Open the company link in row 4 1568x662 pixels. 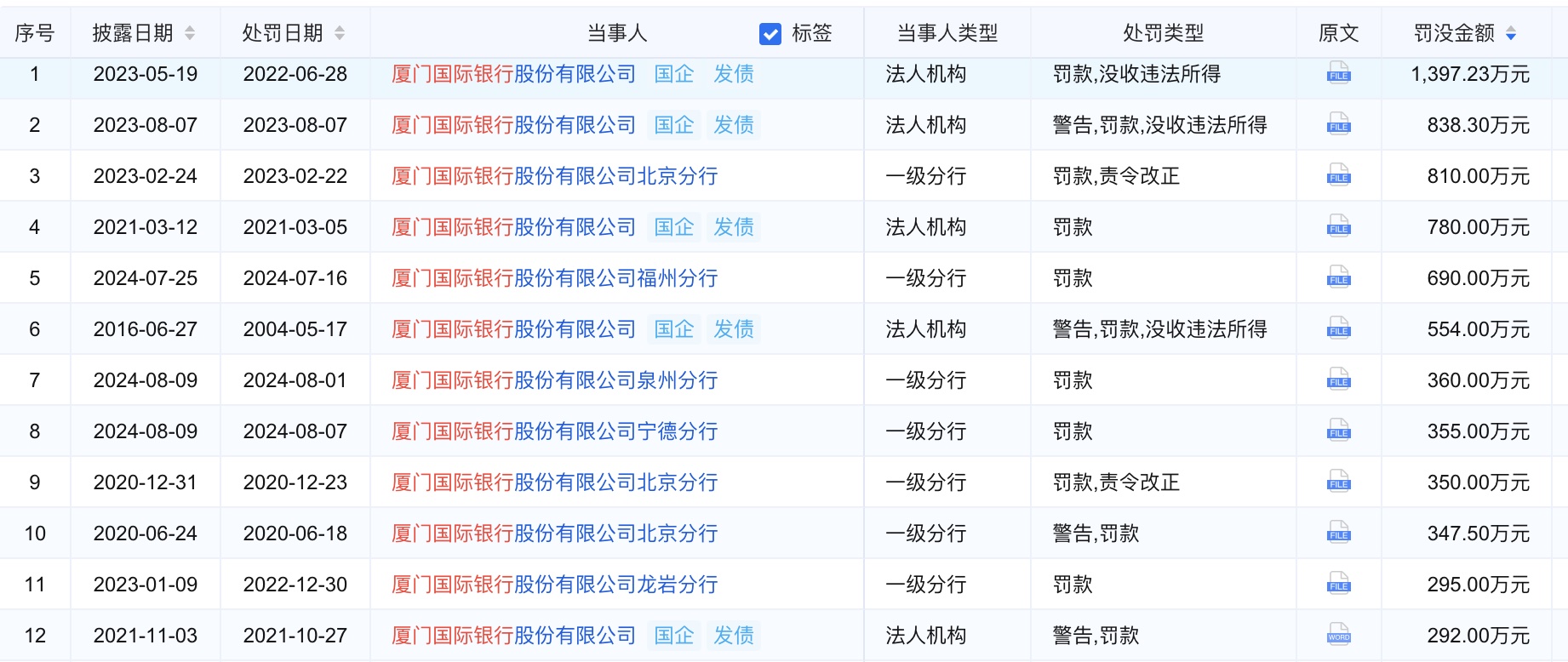coord(513,227)
